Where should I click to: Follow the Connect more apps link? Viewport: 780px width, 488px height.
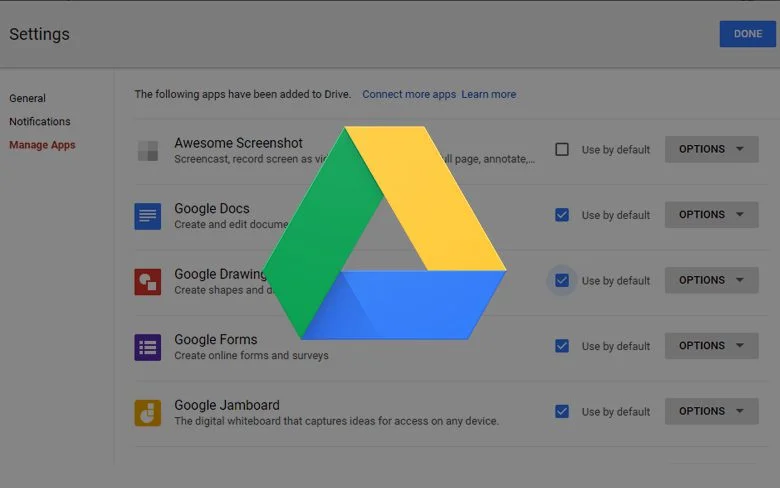[x=409, y=94]
